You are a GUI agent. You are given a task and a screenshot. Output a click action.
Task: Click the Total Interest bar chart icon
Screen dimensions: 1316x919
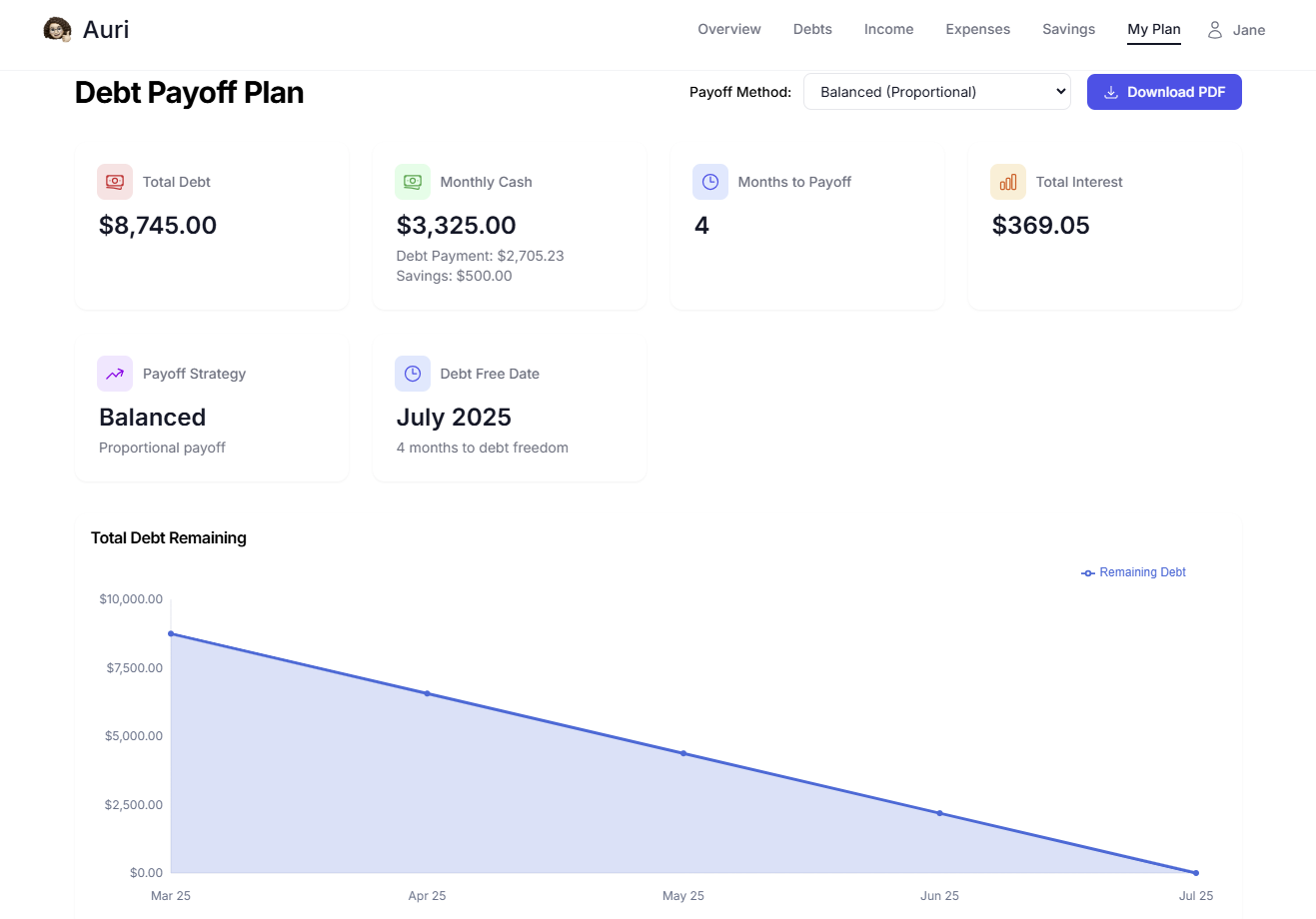click(1008, 182)
